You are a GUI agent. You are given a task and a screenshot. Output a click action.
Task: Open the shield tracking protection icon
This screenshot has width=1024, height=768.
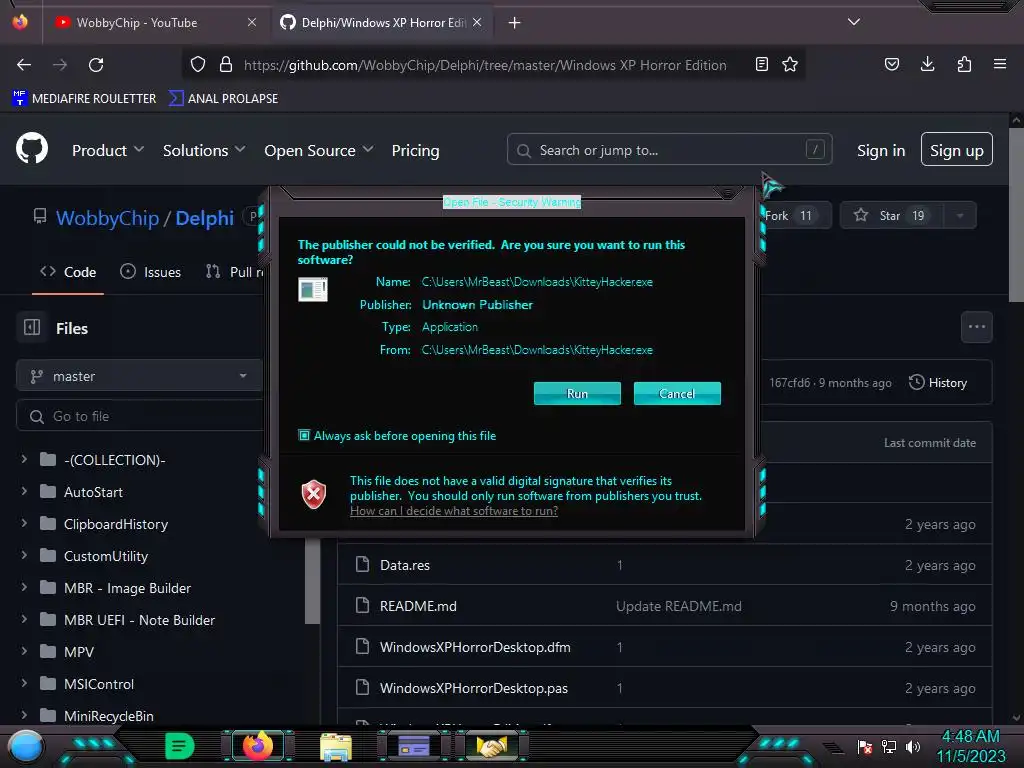(x=198, y=65)
